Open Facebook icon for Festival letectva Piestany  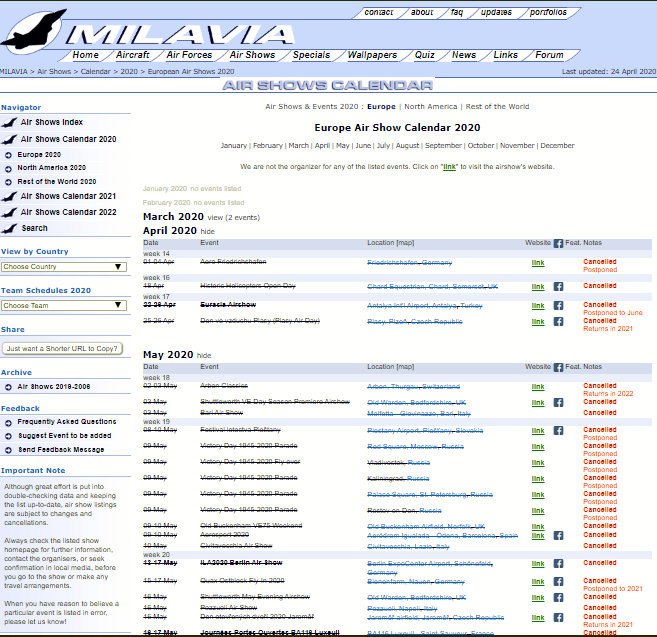(x=558, y=430)
